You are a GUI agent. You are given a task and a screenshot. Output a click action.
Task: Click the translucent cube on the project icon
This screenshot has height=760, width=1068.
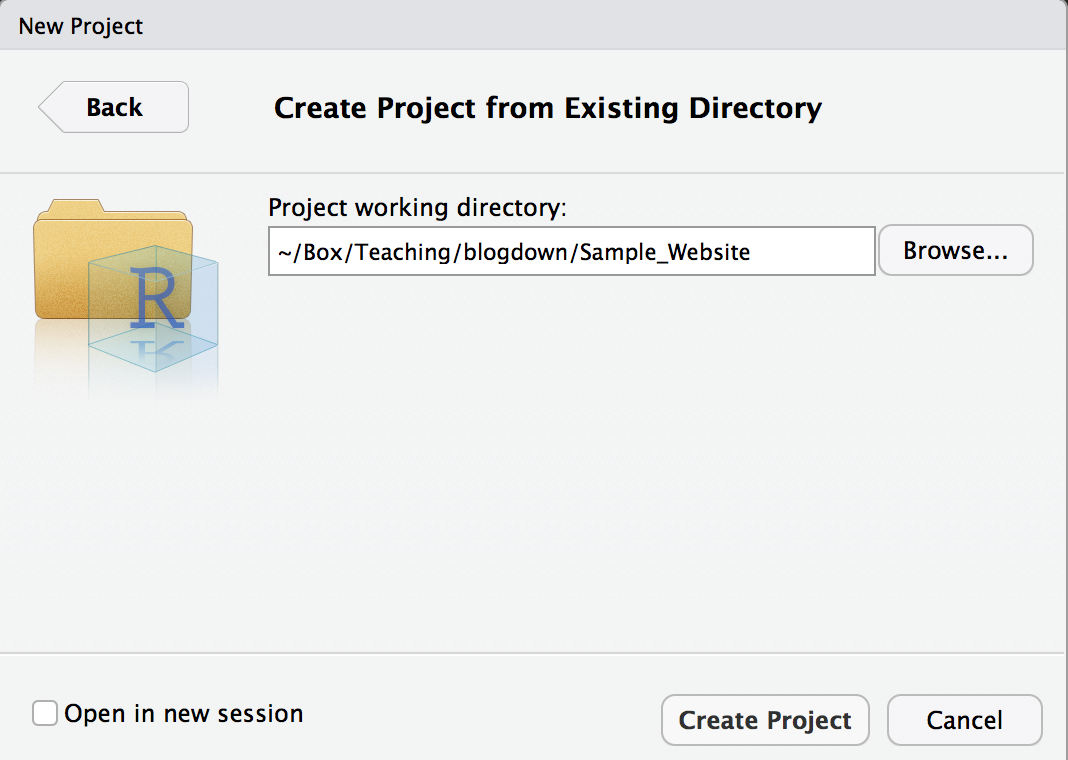tap(153, 308)
